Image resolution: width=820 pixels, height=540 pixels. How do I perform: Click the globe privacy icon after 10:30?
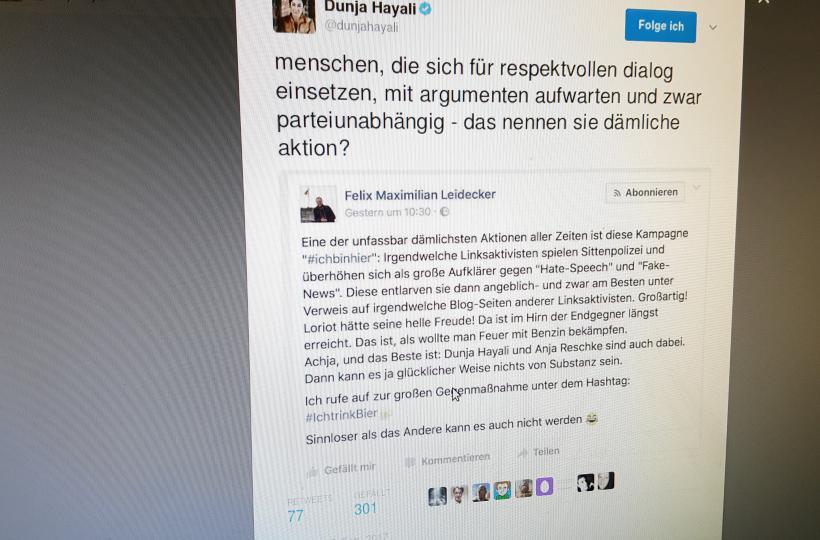click(444, 212)
